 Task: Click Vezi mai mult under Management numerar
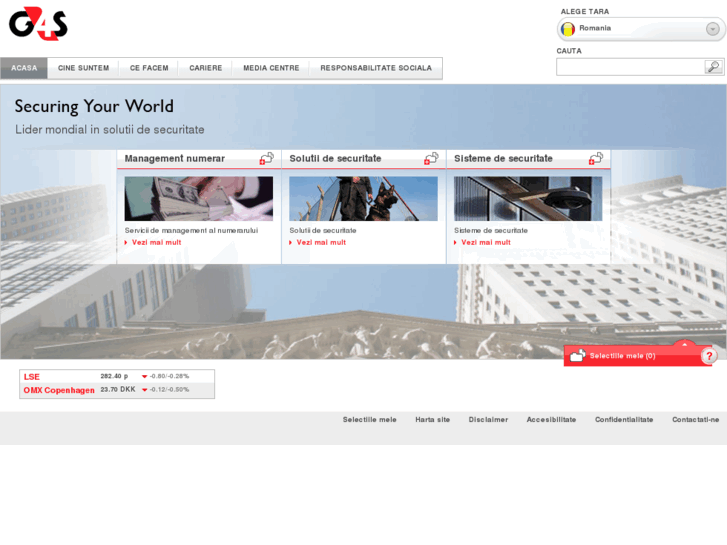(x=156, y=243)
